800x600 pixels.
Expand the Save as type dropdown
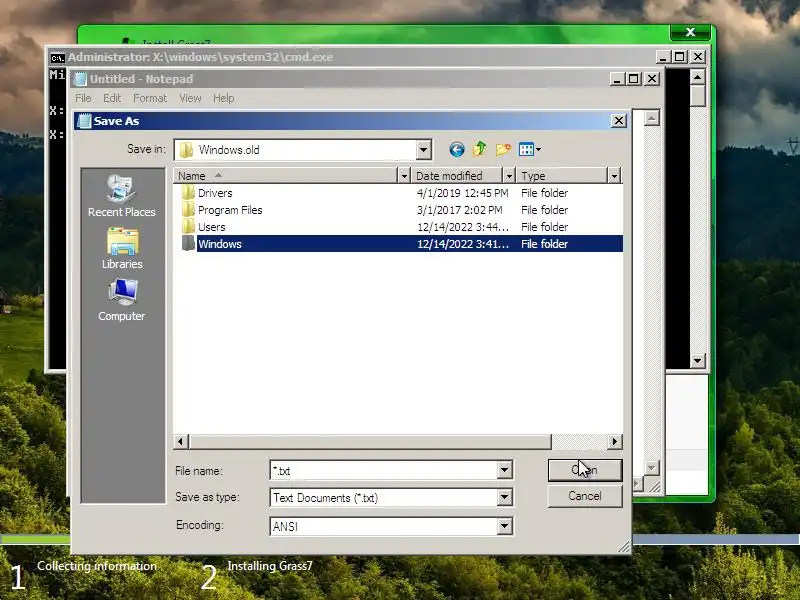coord(505,497)
